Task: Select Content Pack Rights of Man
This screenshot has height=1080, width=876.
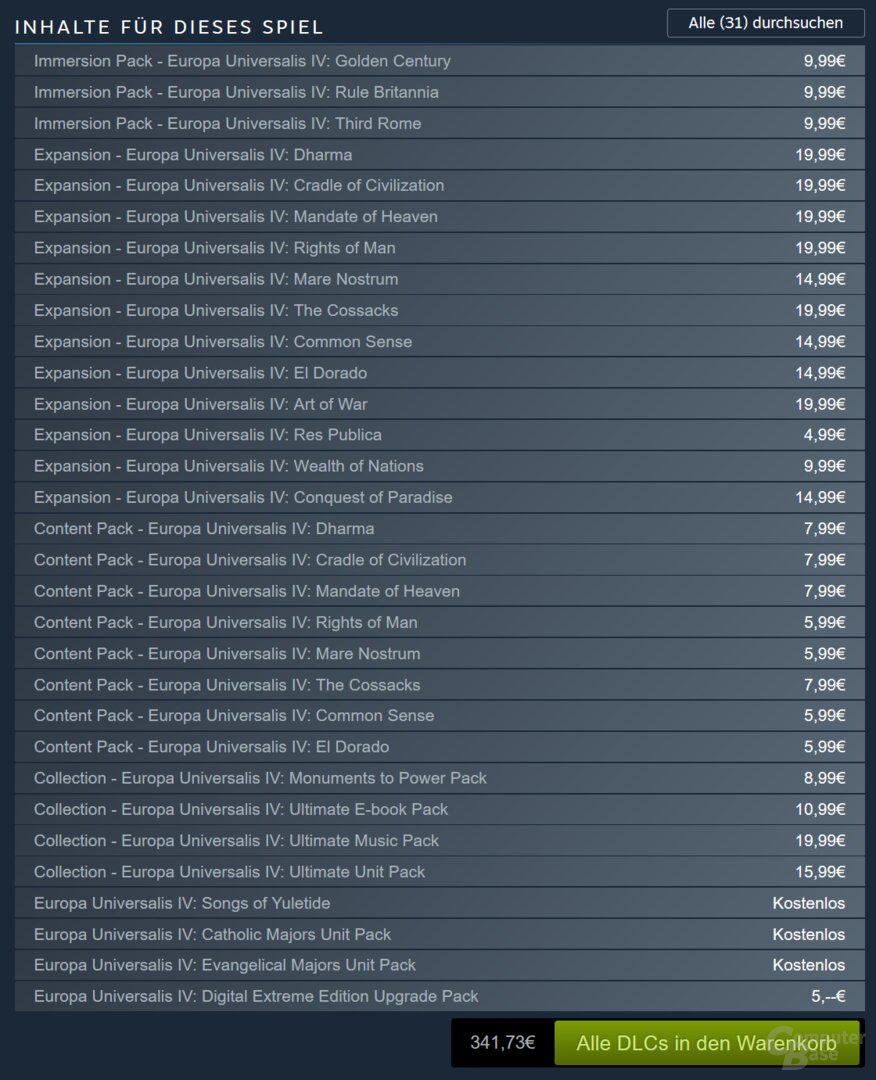Action: pos(439,623)
